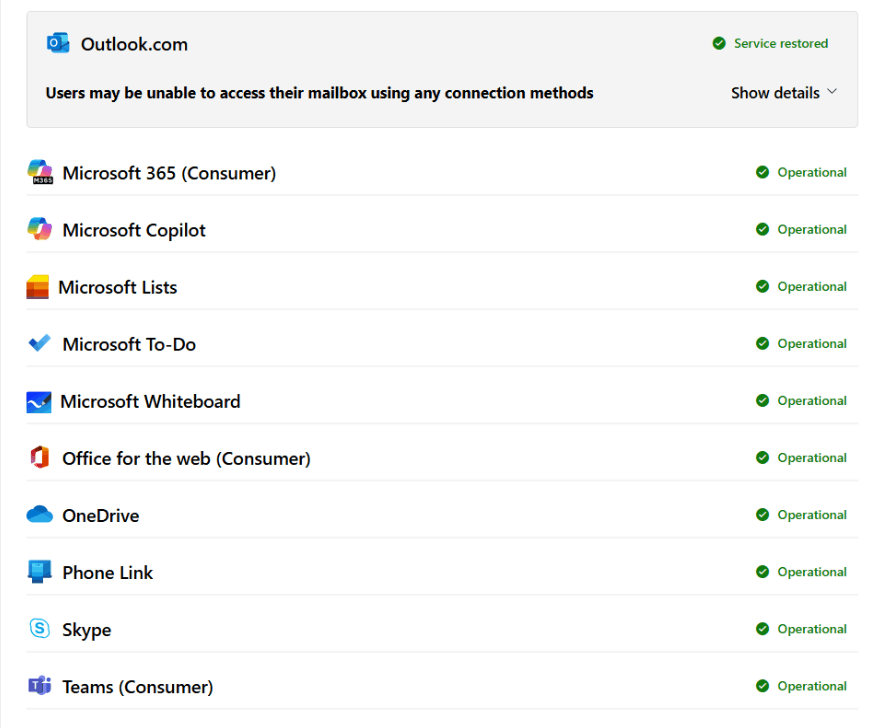
Task: Click the Microsoft 365 (Consumer) icon
Action: tap(40, 172)
